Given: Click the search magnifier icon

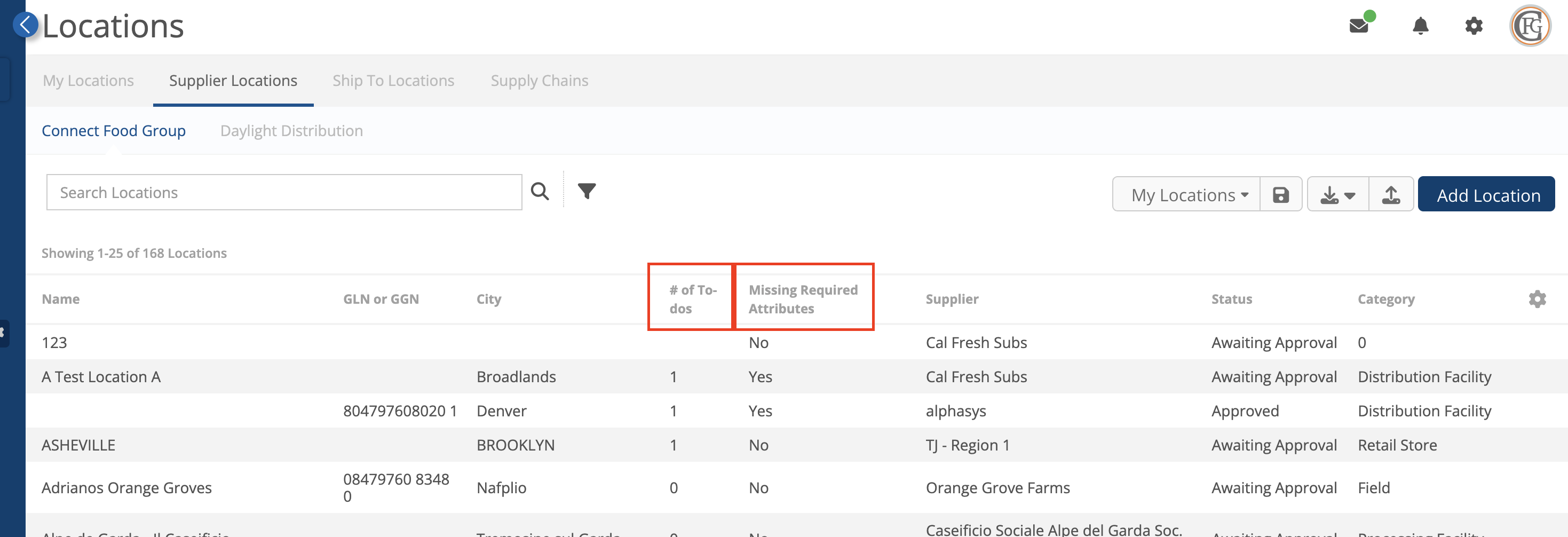Looking at the screenshot, I should (540, 191).
